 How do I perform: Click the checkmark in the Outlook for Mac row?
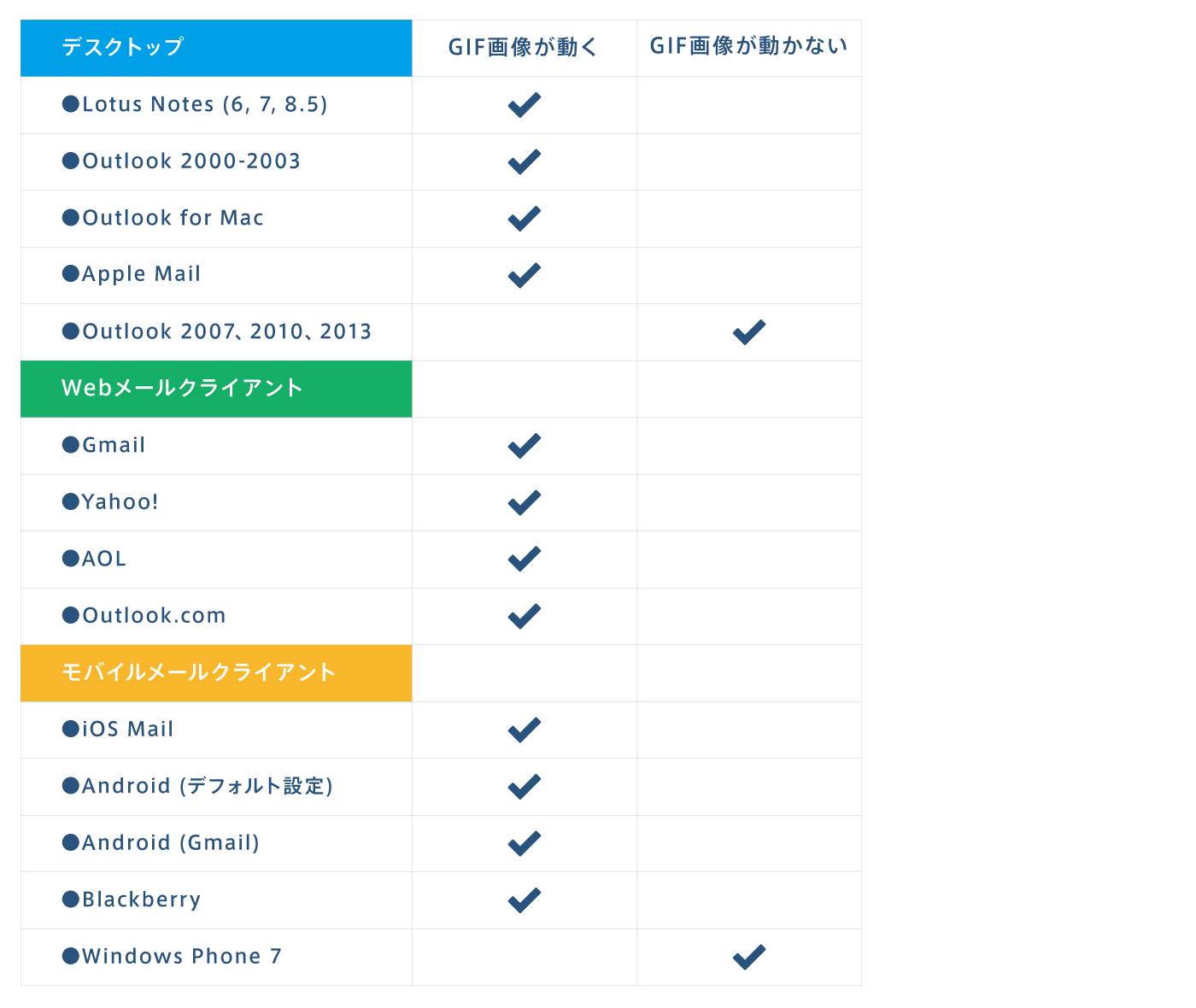524,219
